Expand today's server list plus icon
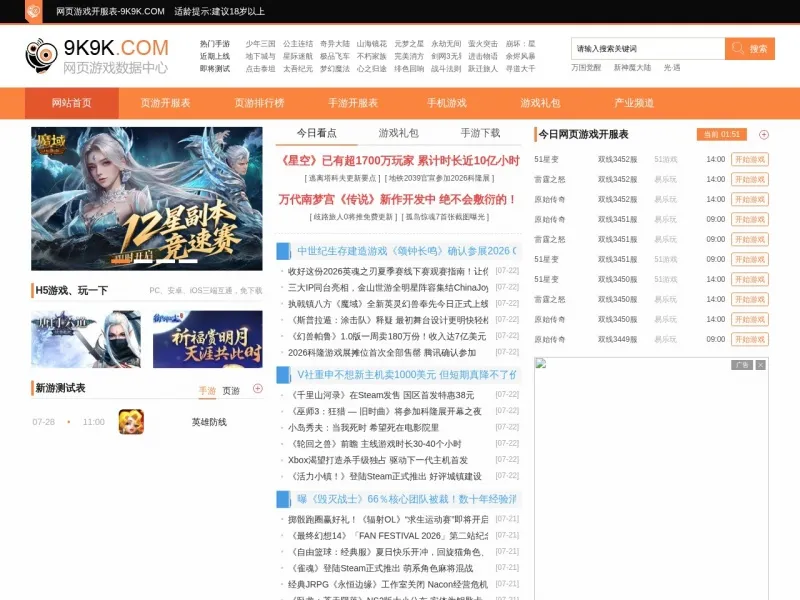Viewport: 800px width, 600px height. pos(764,135)
